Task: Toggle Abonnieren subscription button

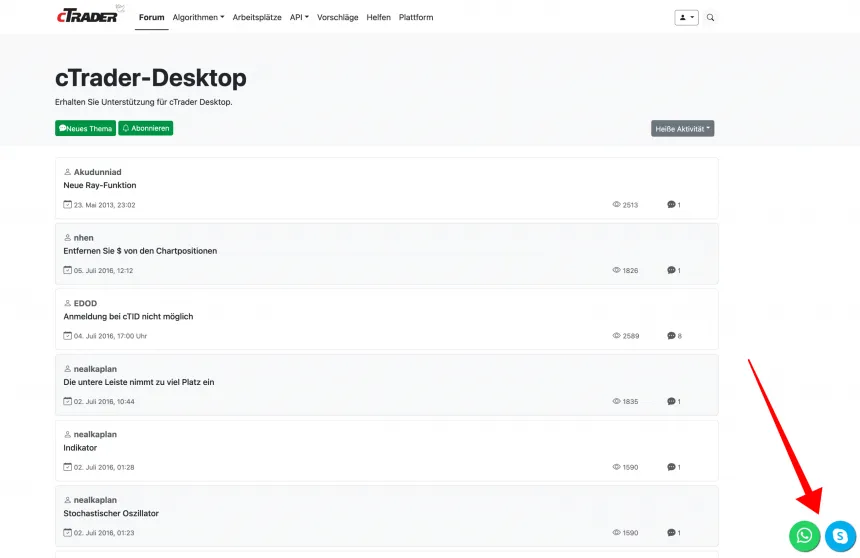Action: tap(146, 129)
